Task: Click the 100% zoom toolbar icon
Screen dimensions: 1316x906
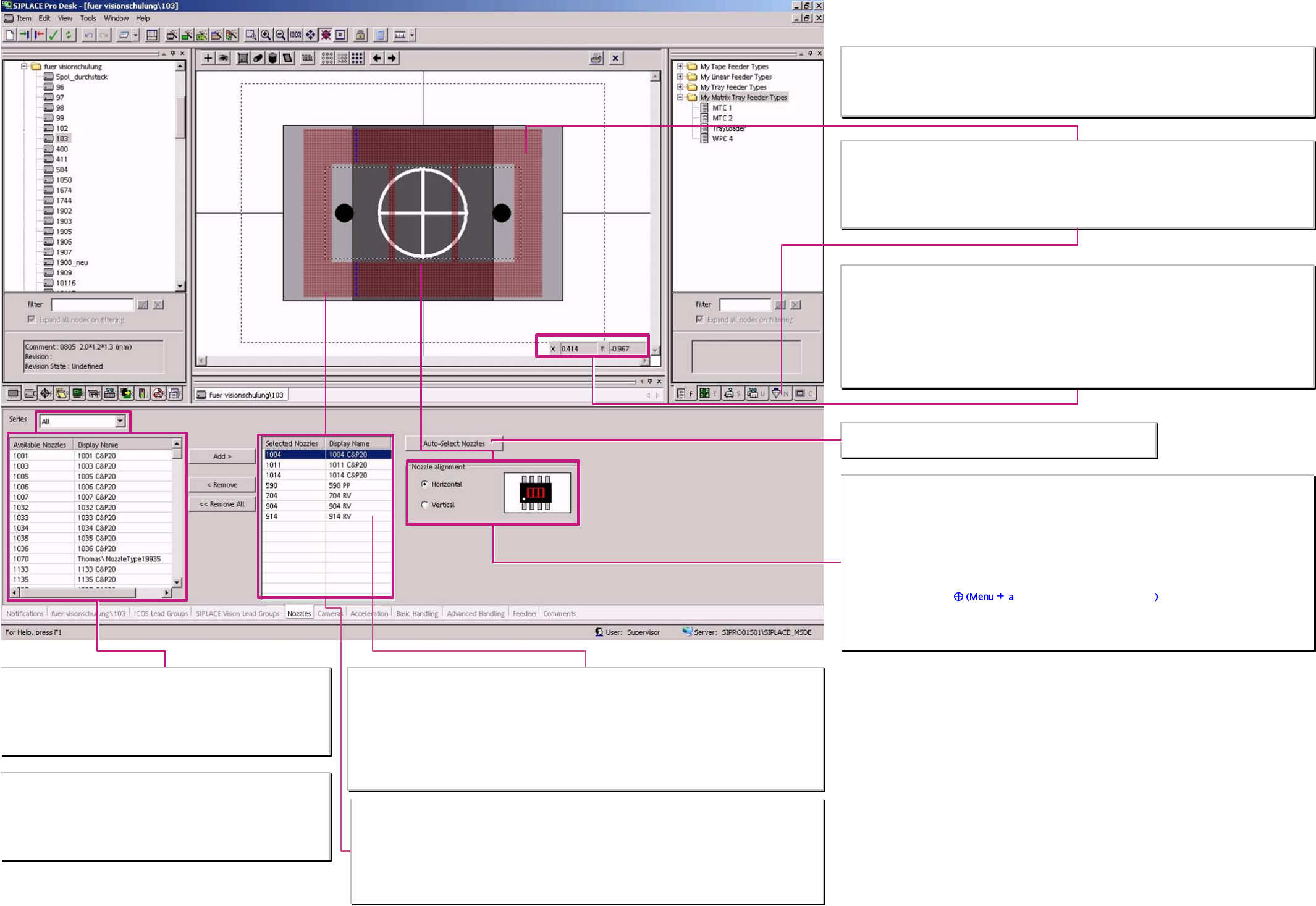Action: [295, 35]
